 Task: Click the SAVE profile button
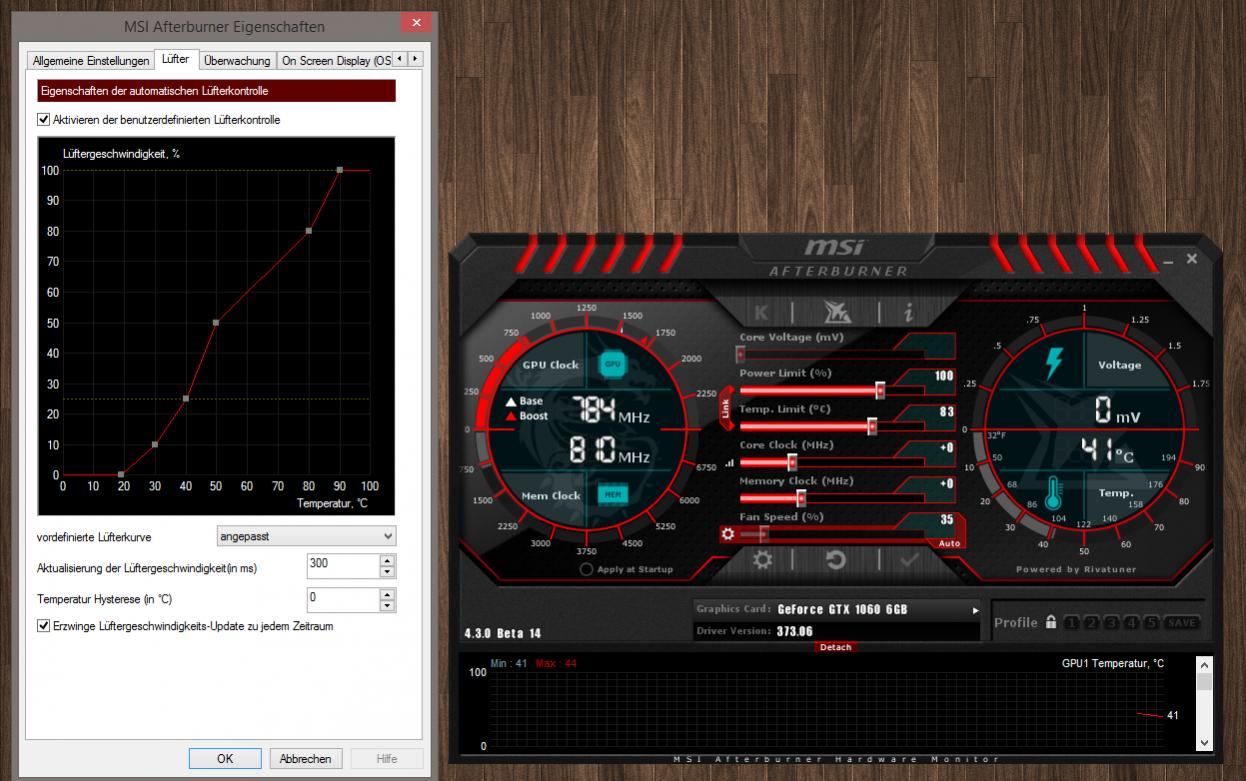(1181, 622)
